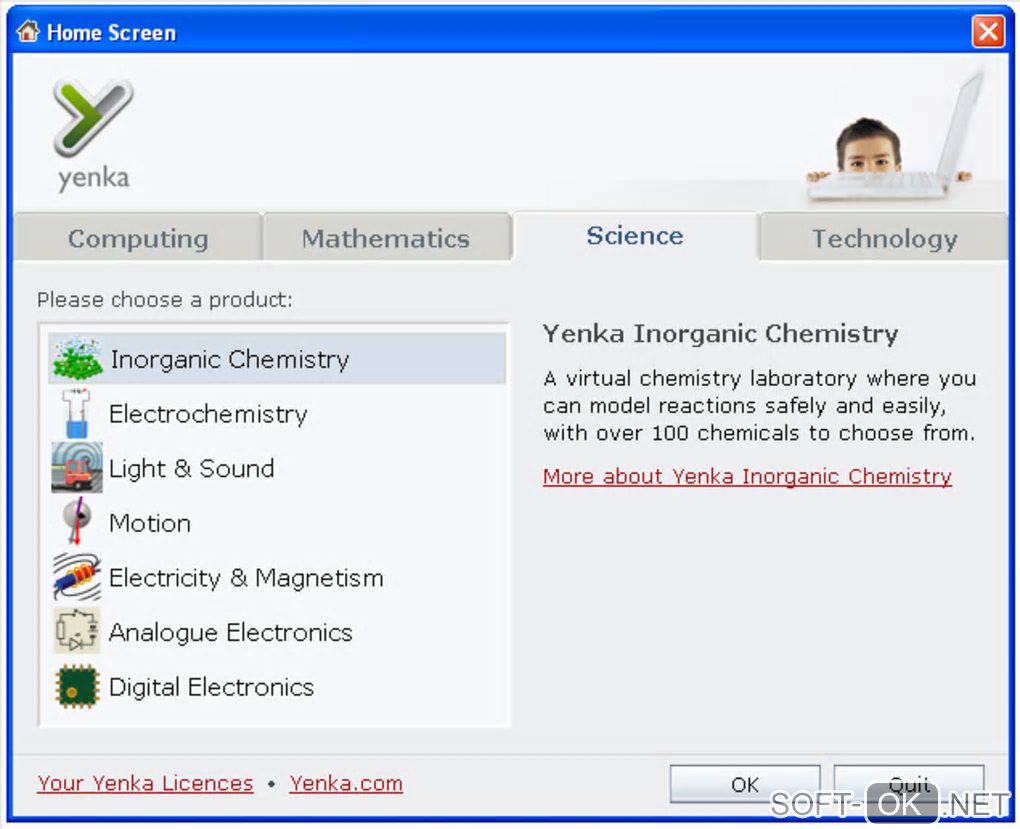Choose Light & Sound product
Image resolution: width=1020 pixels, height=829 pixels.
pos(277,468)
